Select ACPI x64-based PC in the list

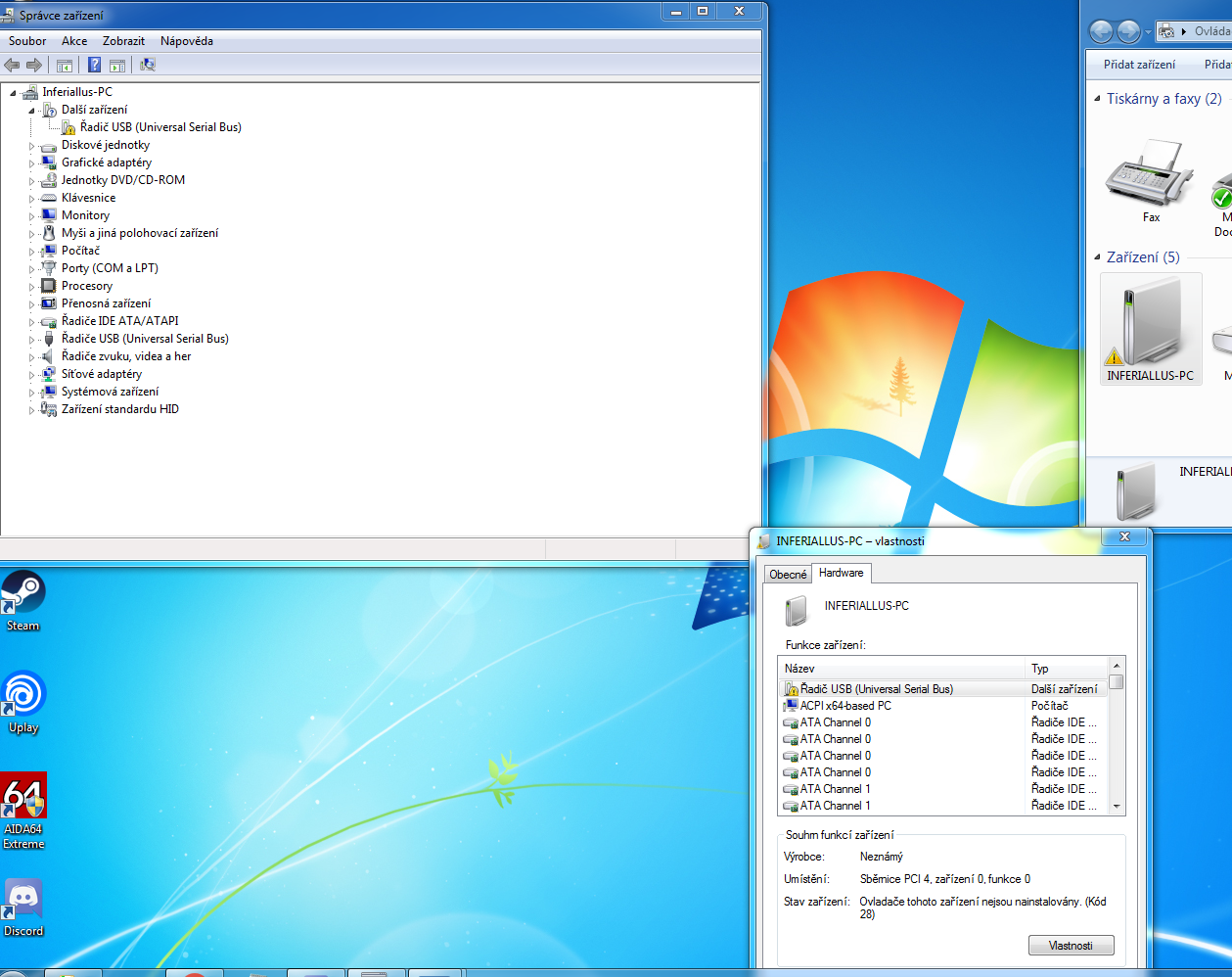coord(845,706)
